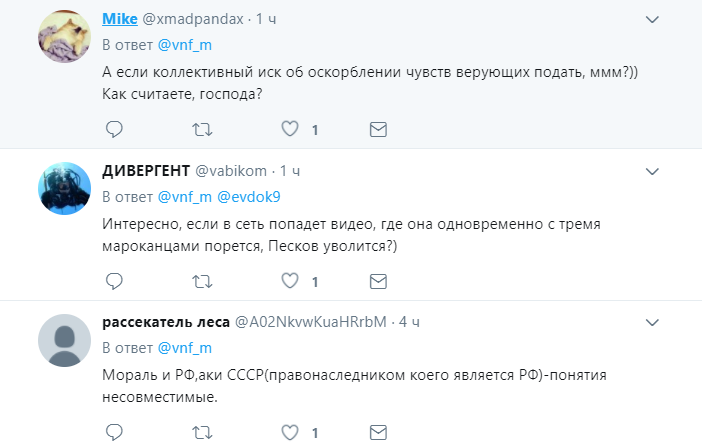Retweet ДИВЕРГЕНТ's tweet
Image resolution: width=702 pixels, height=445 pixels.
[x=202, y=282]
